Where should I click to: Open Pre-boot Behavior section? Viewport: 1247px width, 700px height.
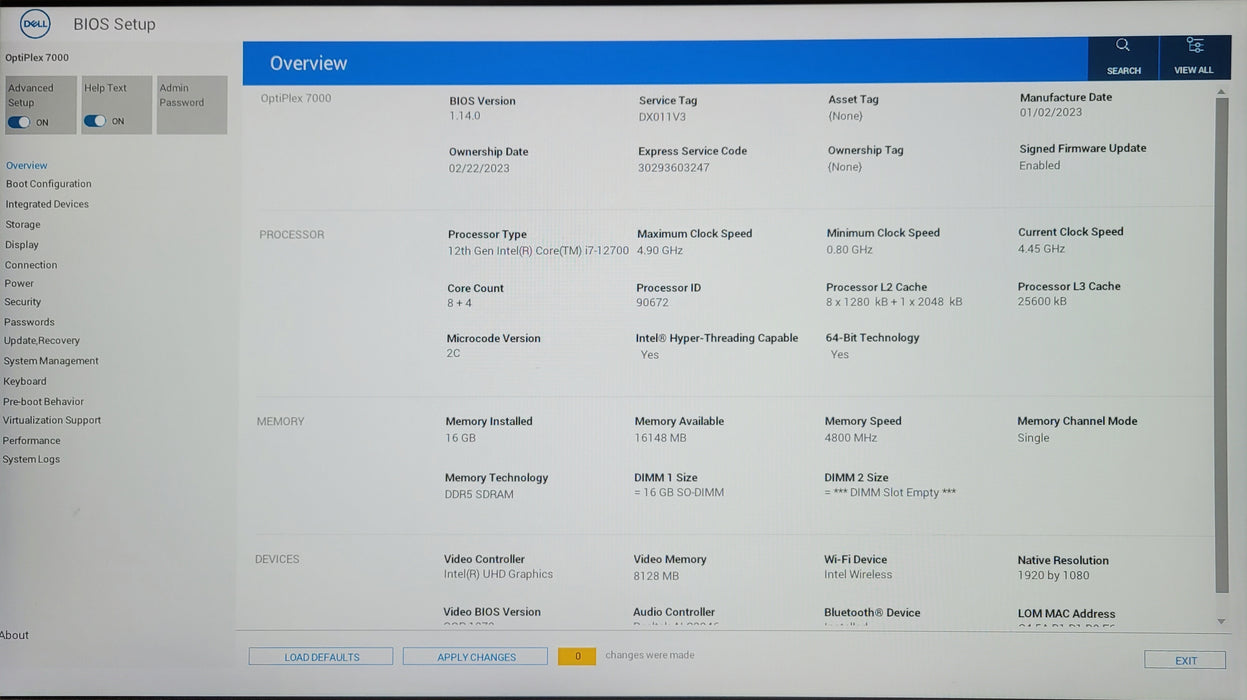[x=44, y=402]
